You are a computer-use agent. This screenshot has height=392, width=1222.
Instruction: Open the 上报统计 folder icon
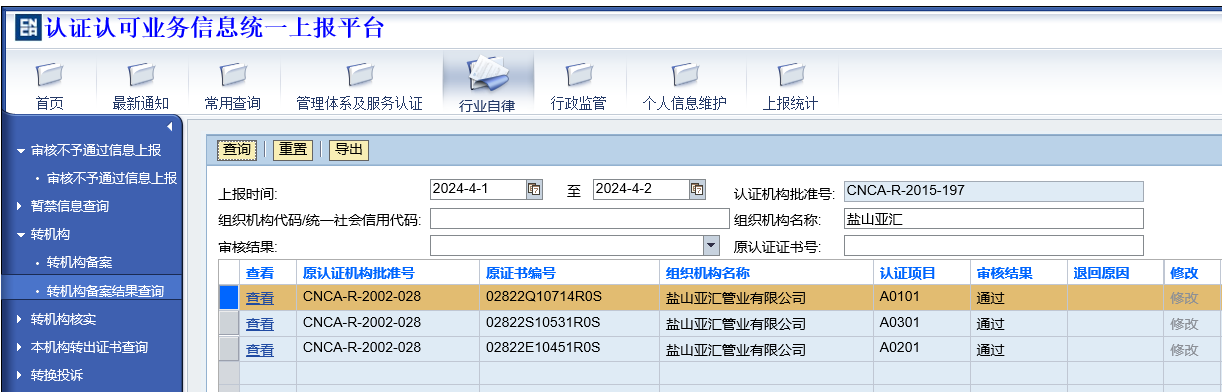click(791, 76)
